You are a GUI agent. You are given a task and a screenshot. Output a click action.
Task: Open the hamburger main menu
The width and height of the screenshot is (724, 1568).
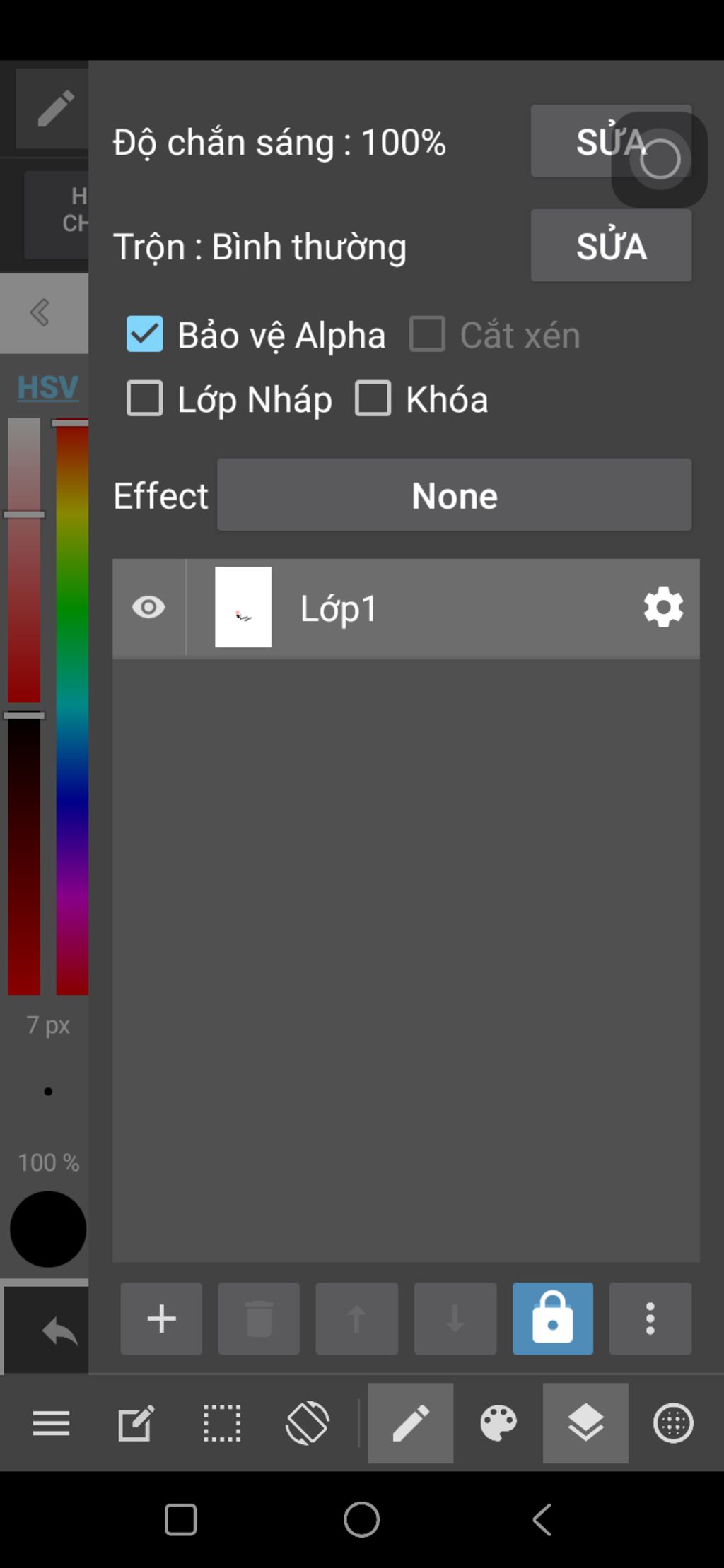[x=51, y=1423]
